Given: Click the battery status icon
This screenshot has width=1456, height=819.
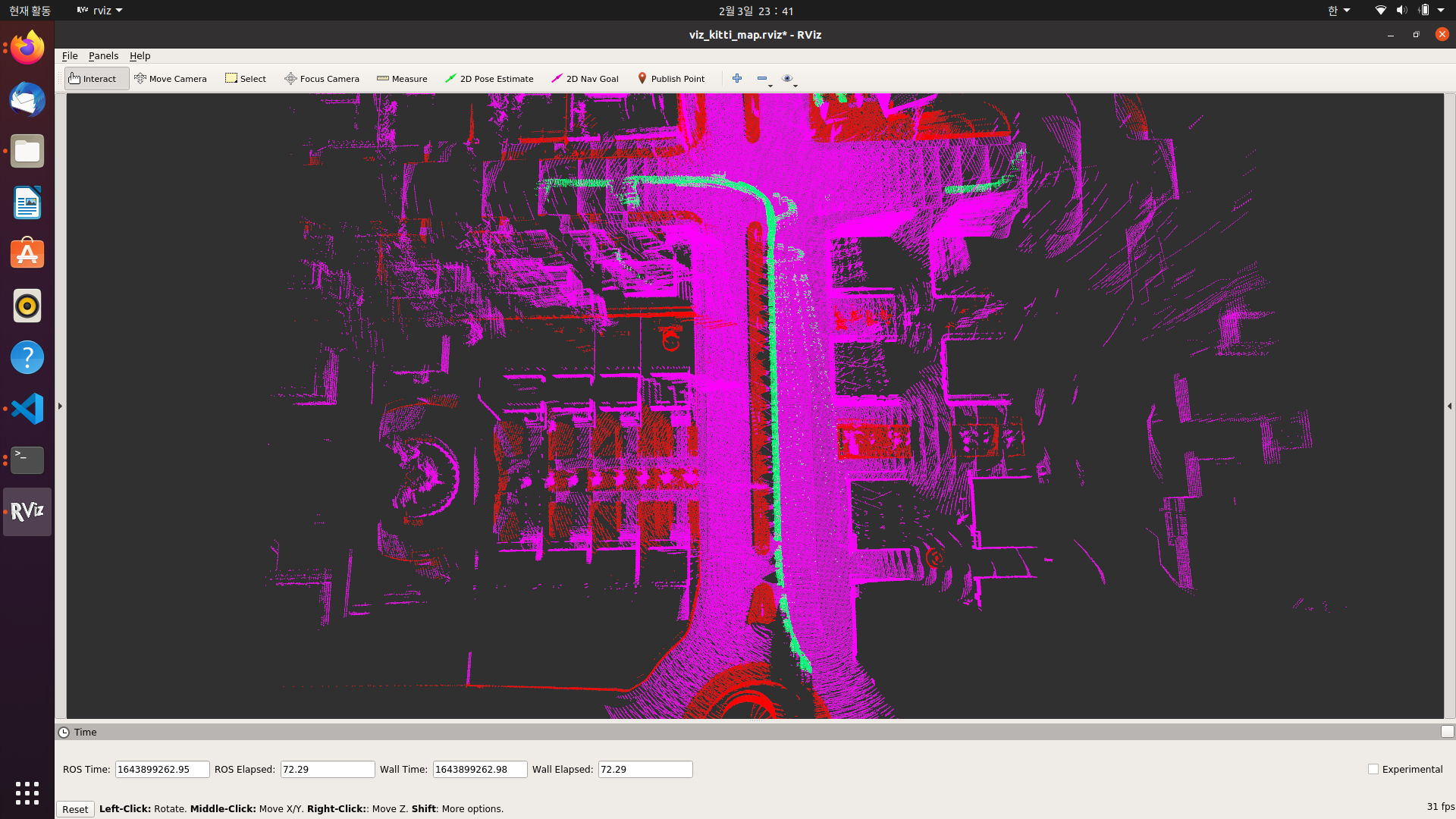Looking at the screenshot, I should point(1424,11).
